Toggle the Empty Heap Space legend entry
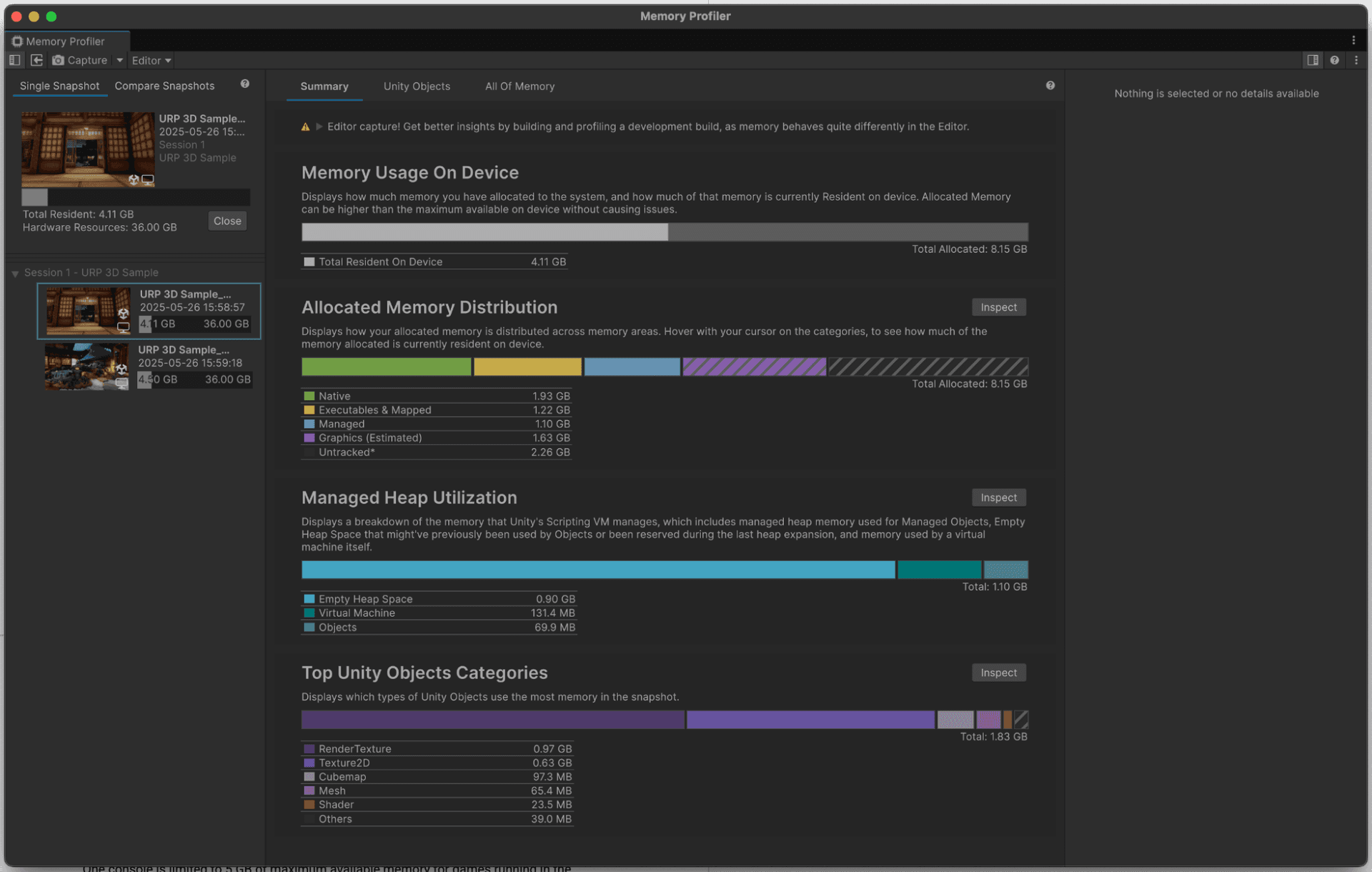 click(309, 599)
